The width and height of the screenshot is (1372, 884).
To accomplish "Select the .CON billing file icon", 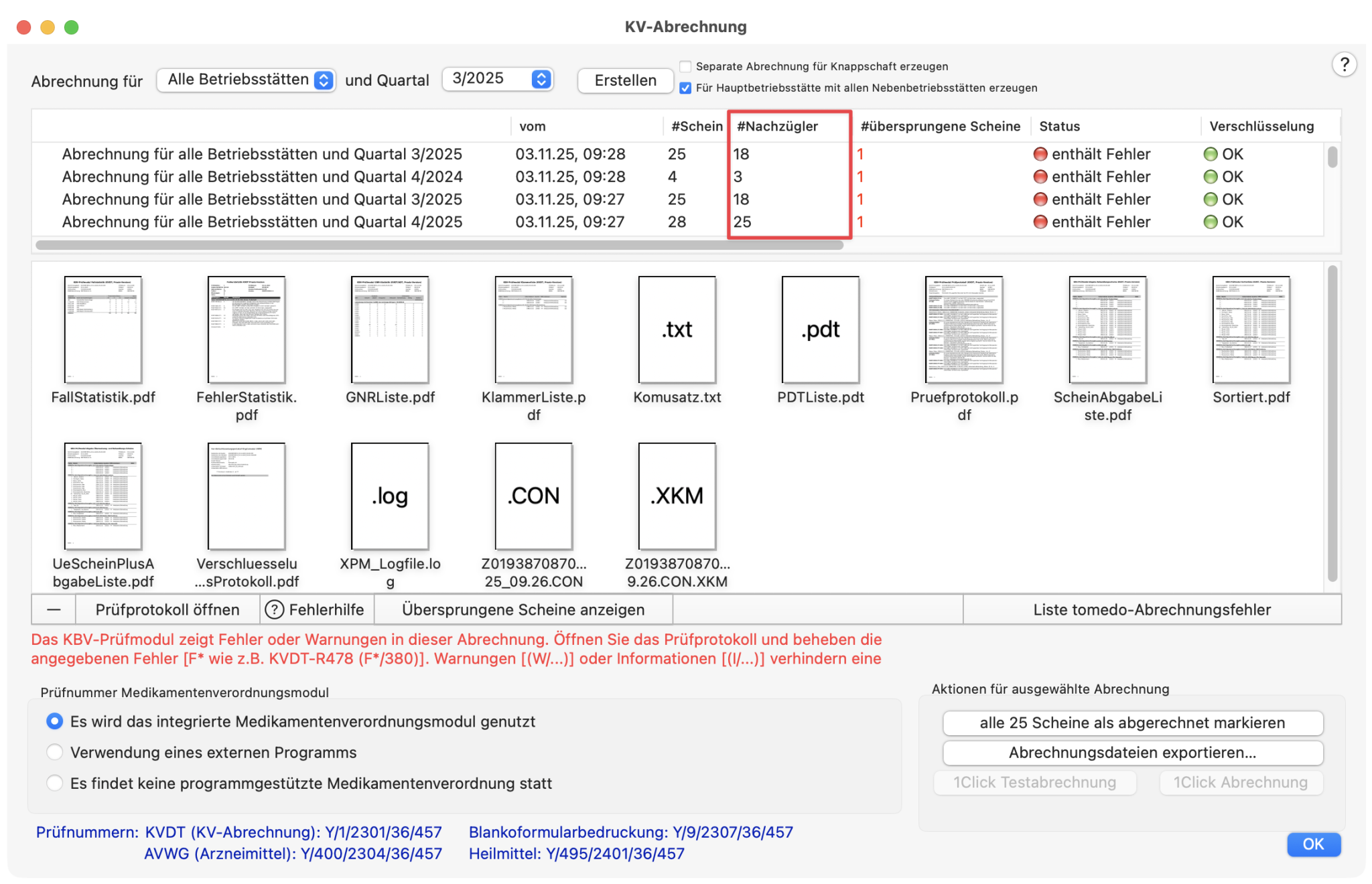I will point(533,496).
